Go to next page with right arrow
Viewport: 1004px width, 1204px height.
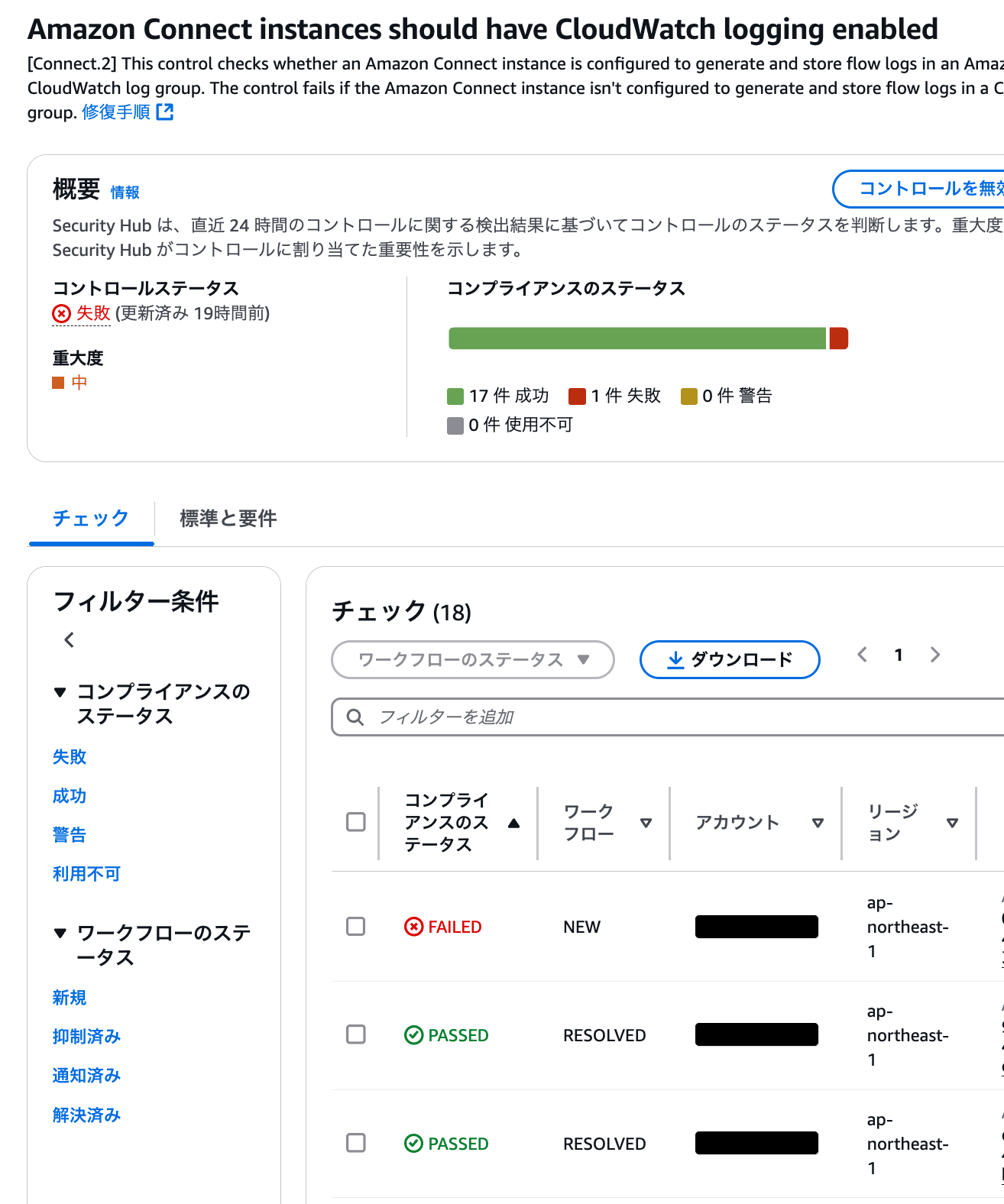point(934,655)
